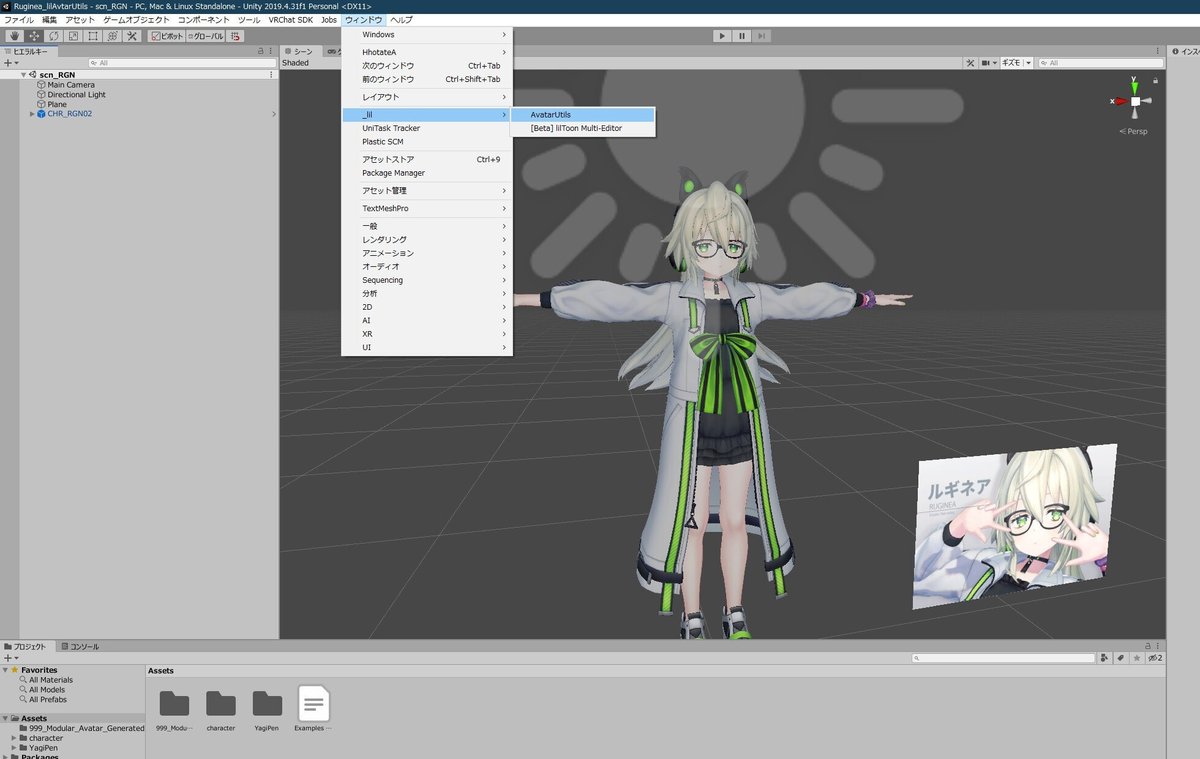
Task: Open the Windows submenu entry
Action: 427,35
